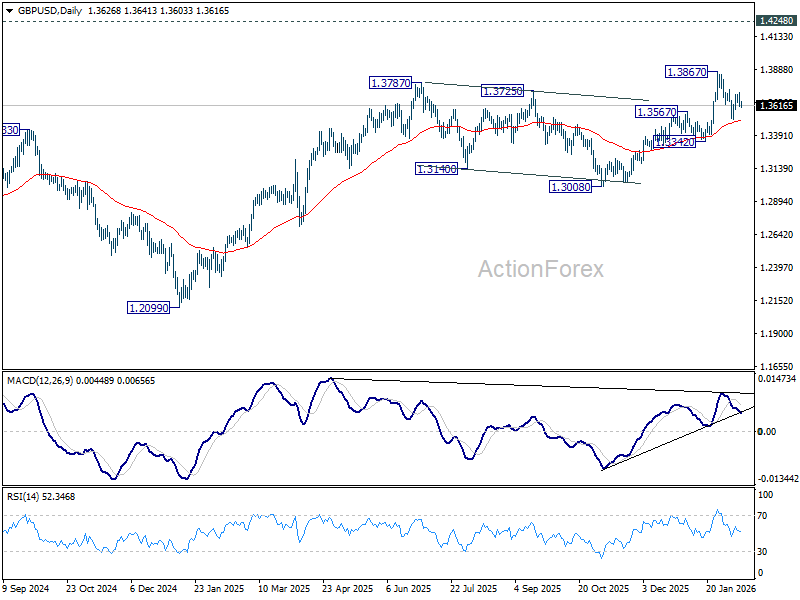
Task: Click the ActionForex watermark
Action: [x=540, y=269]
